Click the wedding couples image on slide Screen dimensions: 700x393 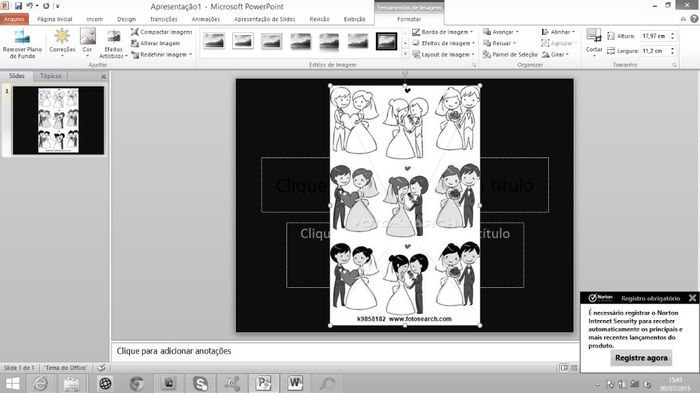point(405,205)
